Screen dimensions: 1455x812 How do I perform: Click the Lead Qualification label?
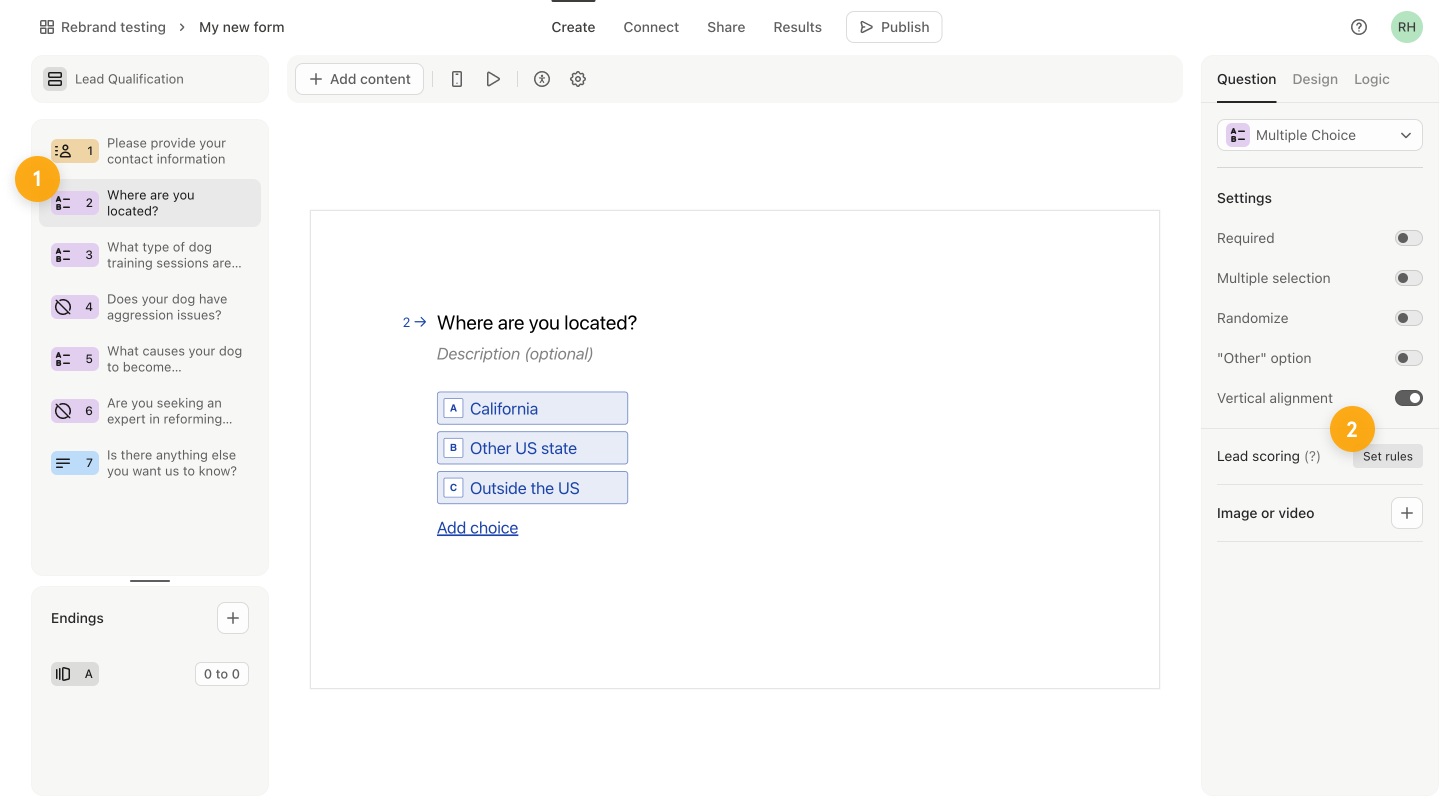tap(129, 79)
